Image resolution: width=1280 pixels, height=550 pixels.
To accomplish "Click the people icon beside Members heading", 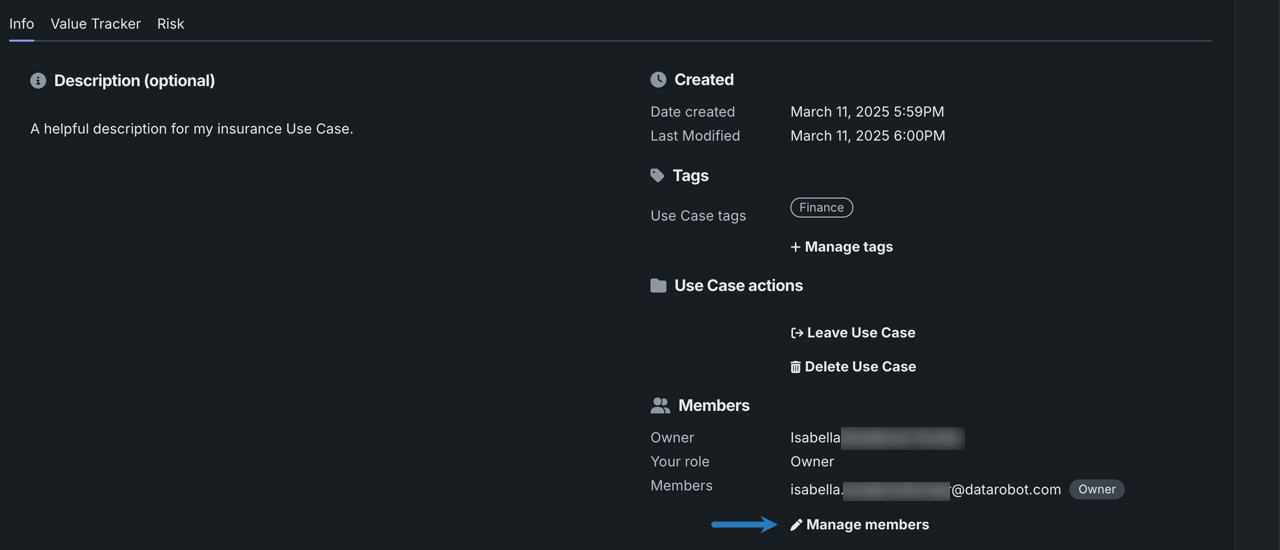I will (x=660, y=406).
